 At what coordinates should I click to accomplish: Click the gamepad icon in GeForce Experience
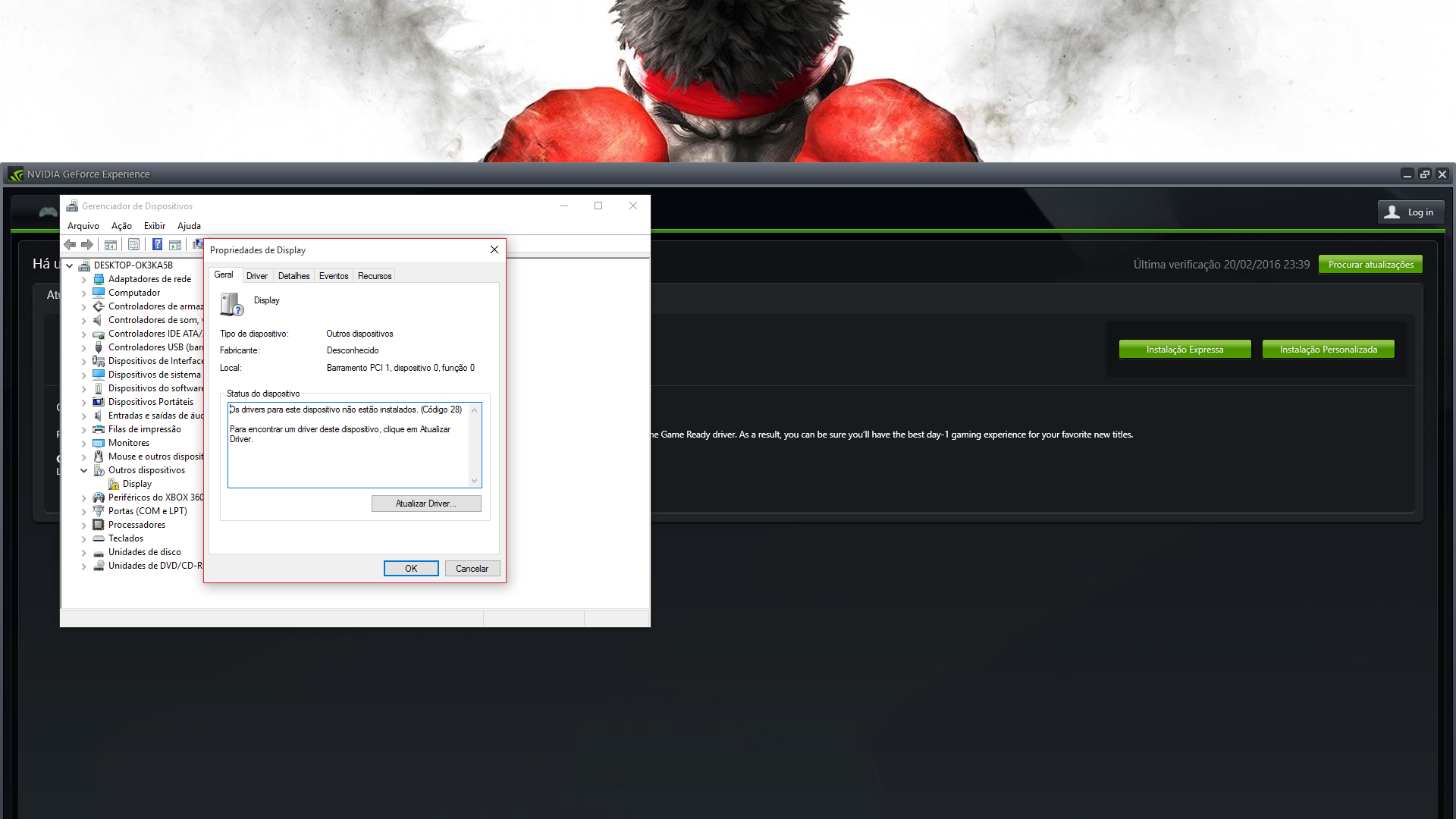pyautogui.click(x=48, y=212)
